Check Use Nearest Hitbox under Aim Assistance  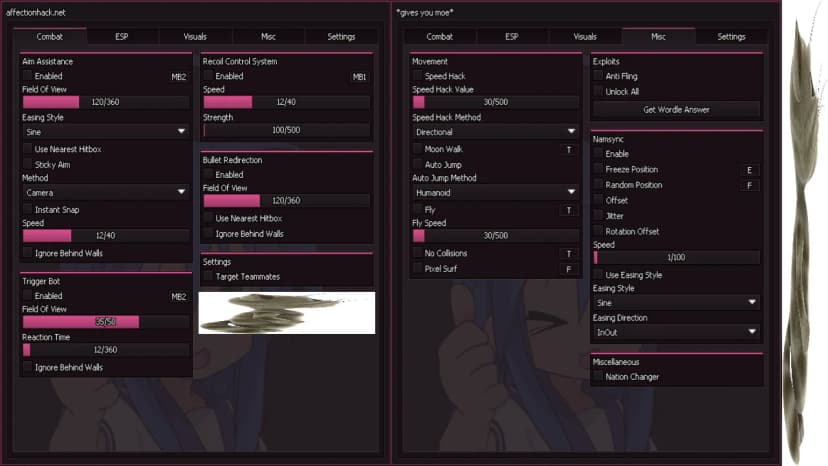pos(27,149)
